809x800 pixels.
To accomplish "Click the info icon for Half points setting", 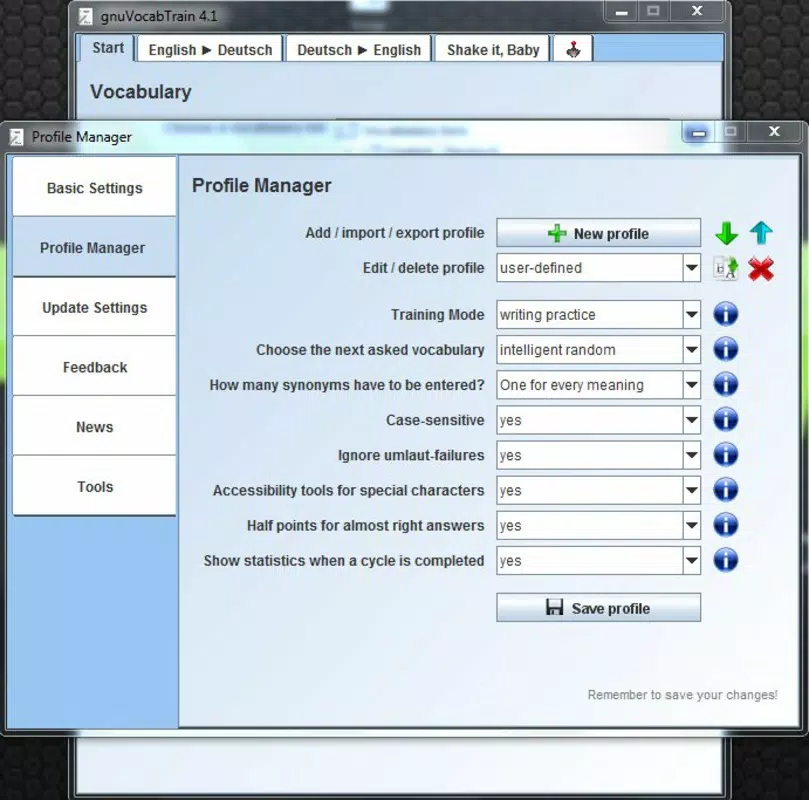I will [725, 525].
